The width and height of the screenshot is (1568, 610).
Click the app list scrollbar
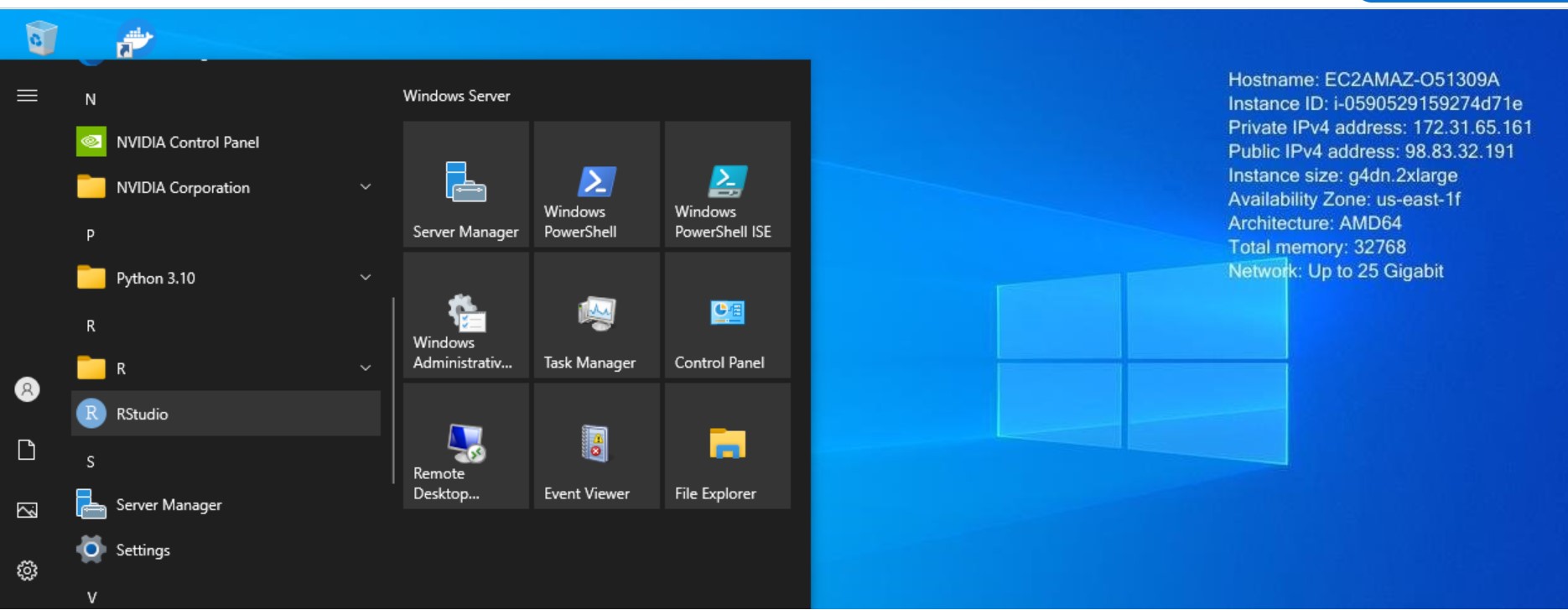click(x=393, y=391)
